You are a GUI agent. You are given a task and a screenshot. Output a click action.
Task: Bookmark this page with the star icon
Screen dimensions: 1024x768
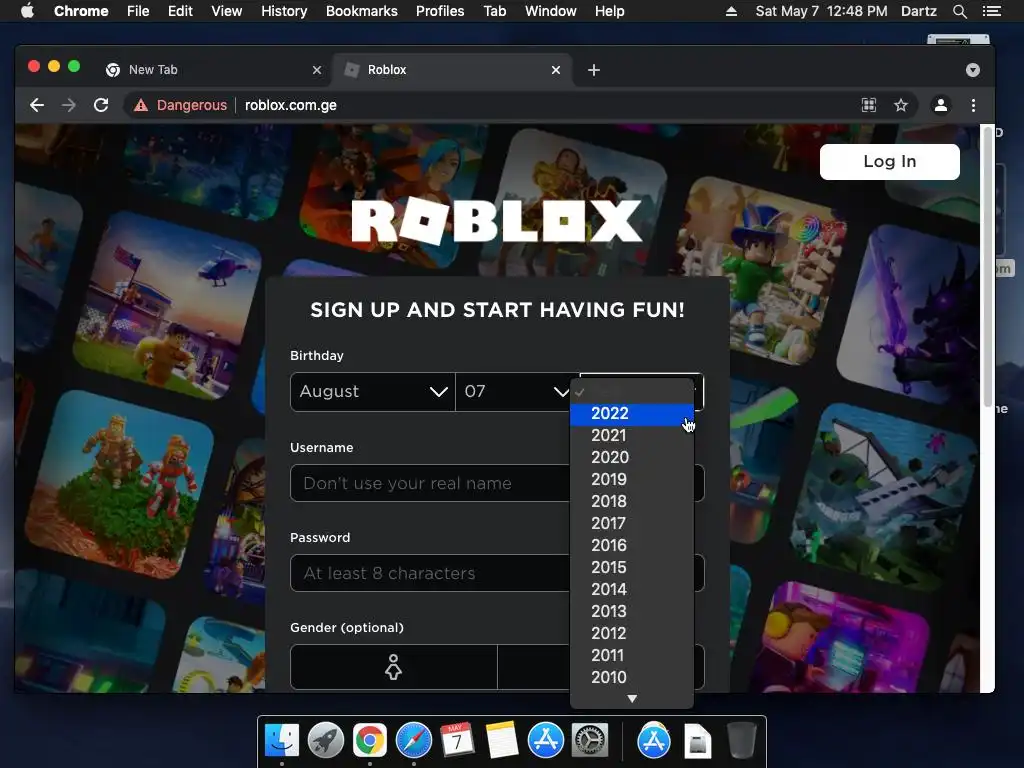(901, 105)
